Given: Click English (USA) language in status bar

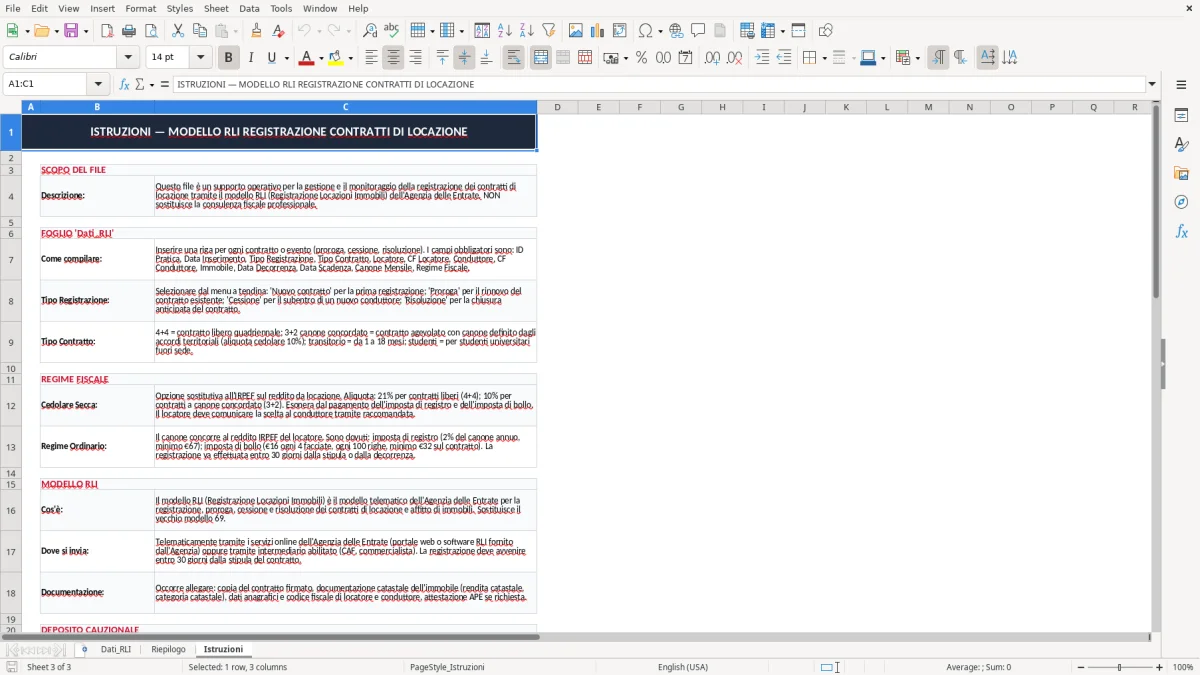Looking at the screenshot, I should click(x=683, y=667).
